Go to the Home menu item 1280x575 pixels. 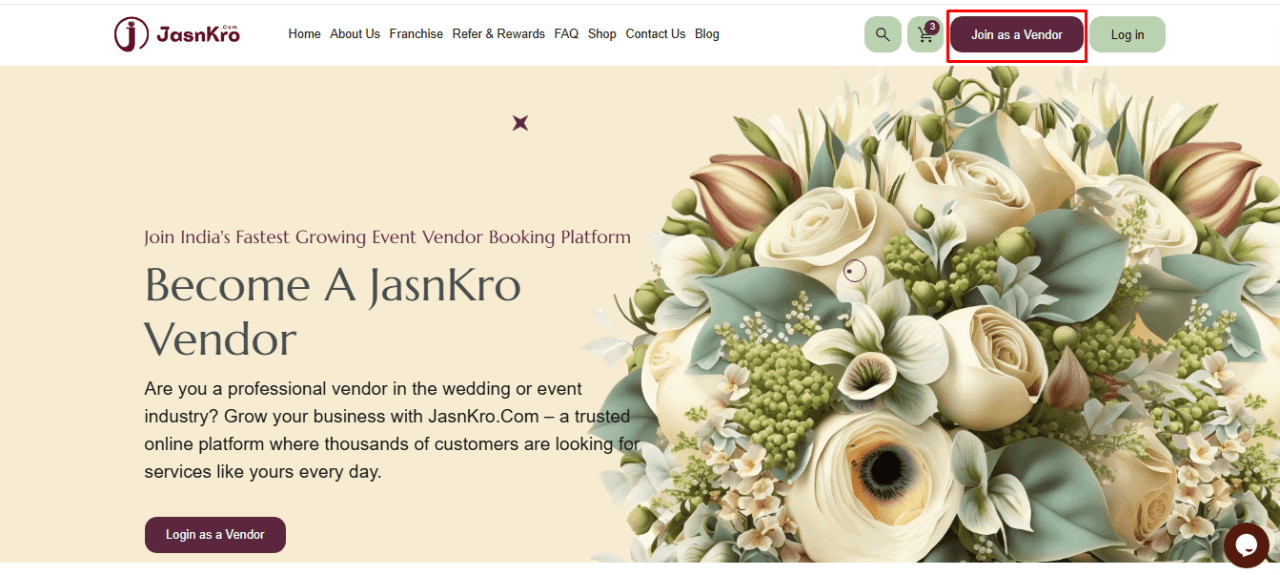[x=304, y=34]
